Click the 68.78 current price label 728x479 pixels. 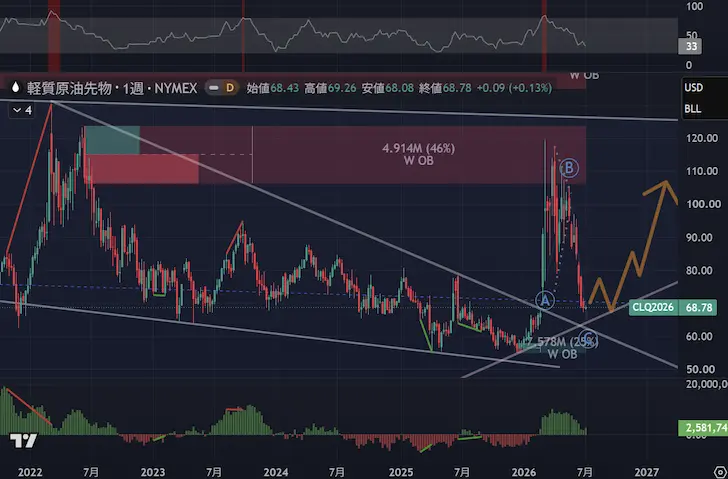[698, 308]
